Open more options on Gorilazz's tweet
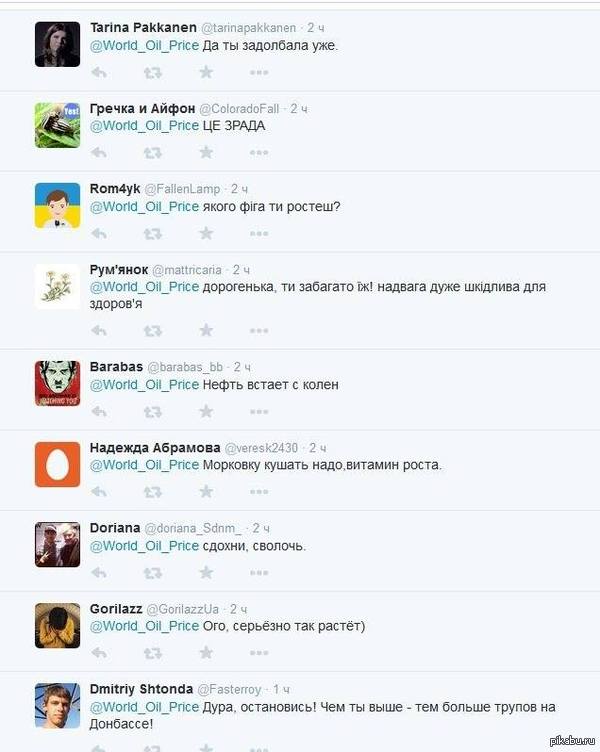600x752 pixels. [259, 653]
